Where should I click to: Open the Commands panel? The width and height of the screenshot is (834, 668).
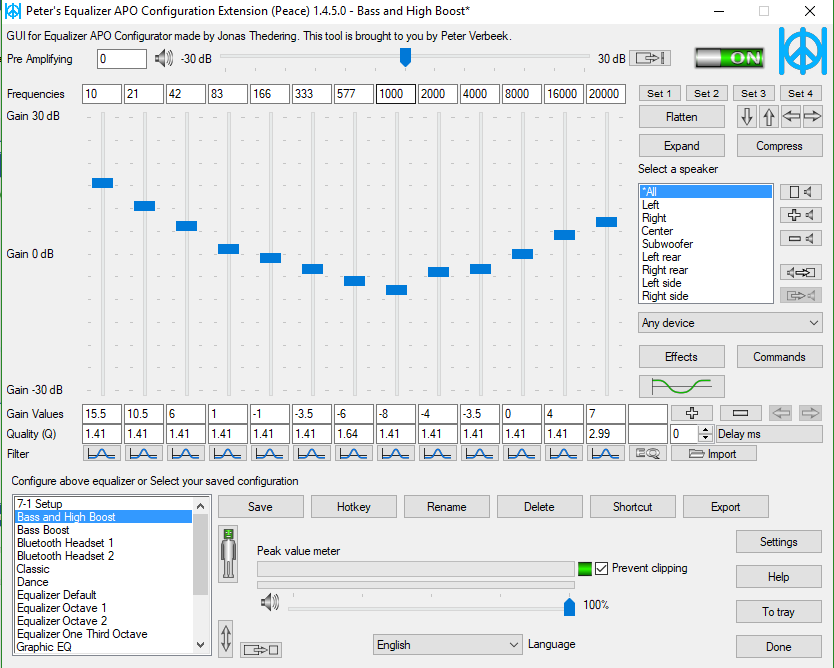click(779, 357)
